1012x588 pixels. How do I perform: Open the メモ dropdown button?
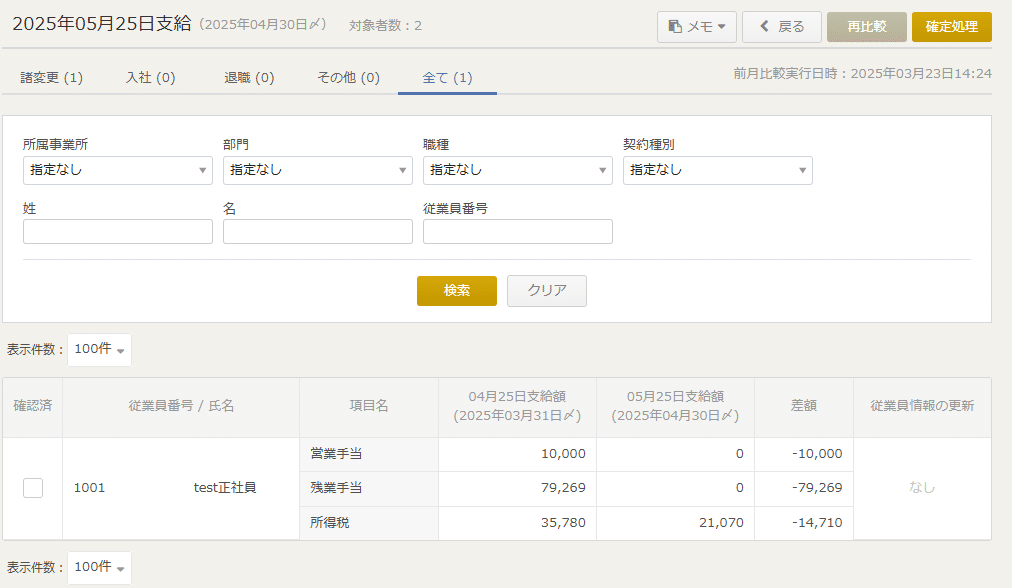[x=696, y=27]
